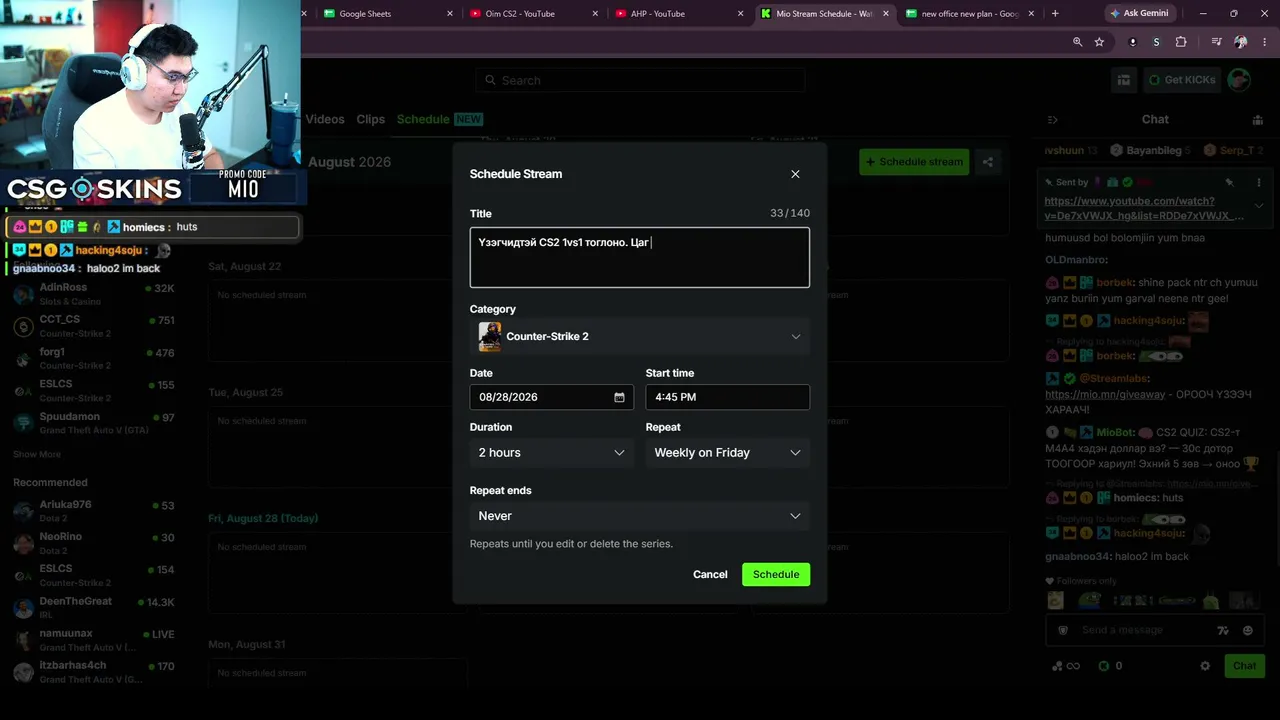Click Show More under the Following list
This screenshot has height=720, width=1280.
click(x=37, y=454)
